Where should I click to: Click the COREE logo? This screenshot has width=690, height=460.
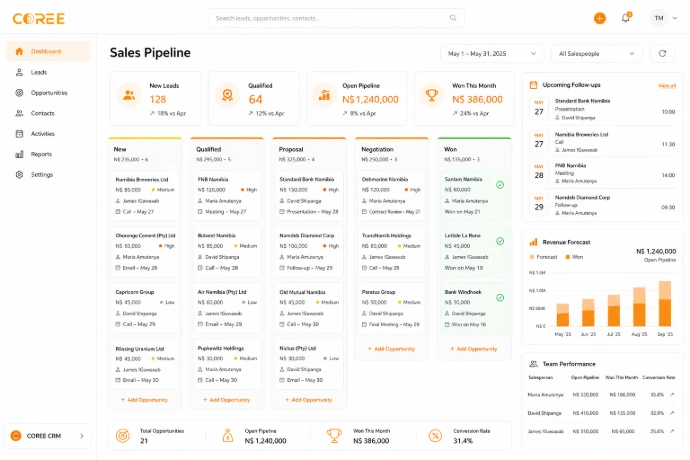[39, 18]
